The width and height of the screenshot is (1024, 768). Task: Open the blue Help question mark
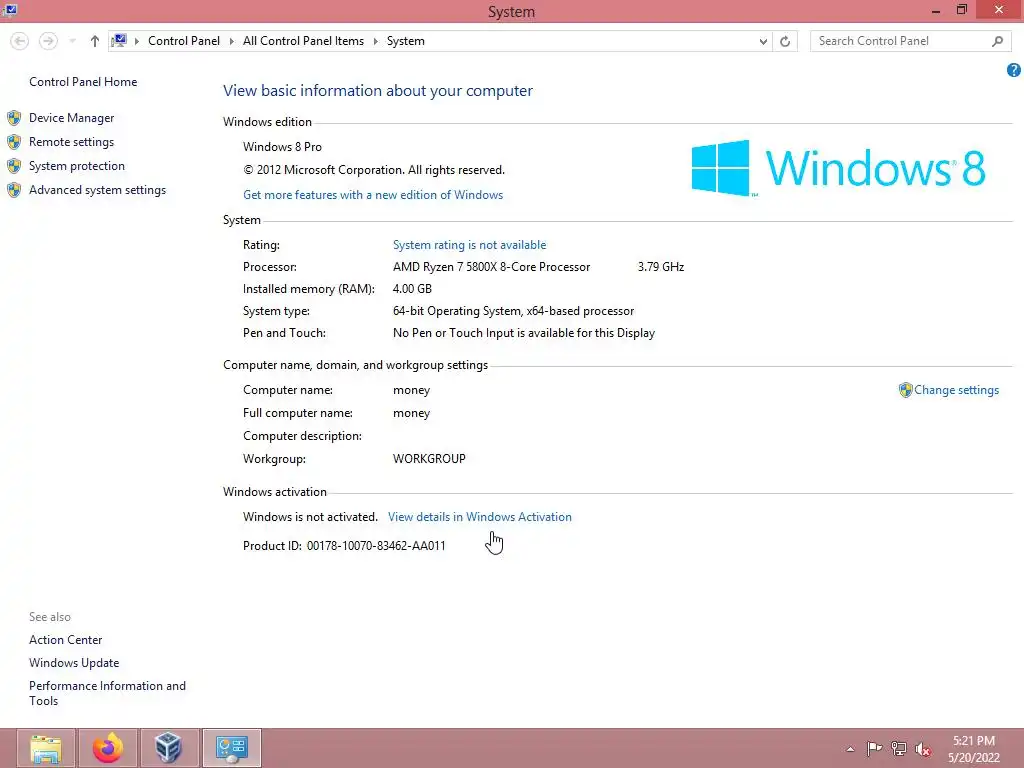click(x=1014, y=70)
